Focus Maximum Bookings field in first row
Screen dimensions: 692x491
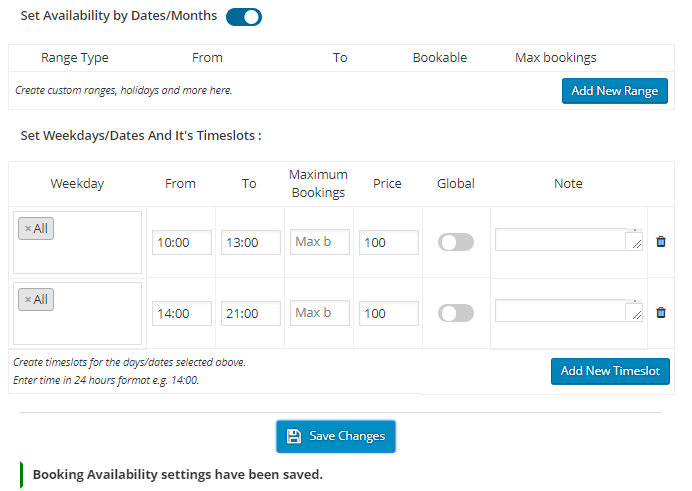(x=320, y=242)
